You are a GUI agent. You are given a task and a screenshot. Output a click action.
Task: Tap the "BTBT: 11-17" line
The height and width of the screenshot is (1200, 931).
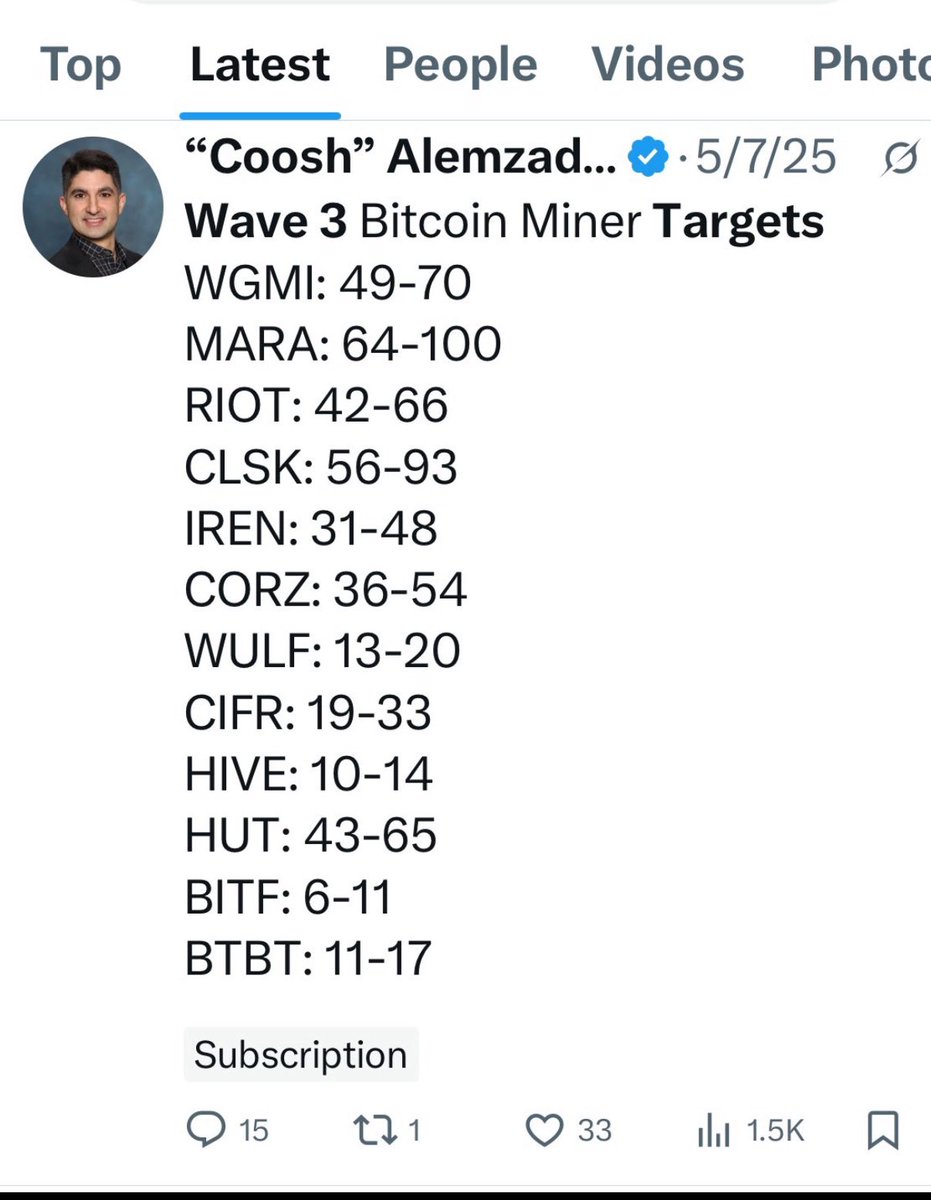pos(308,958)
